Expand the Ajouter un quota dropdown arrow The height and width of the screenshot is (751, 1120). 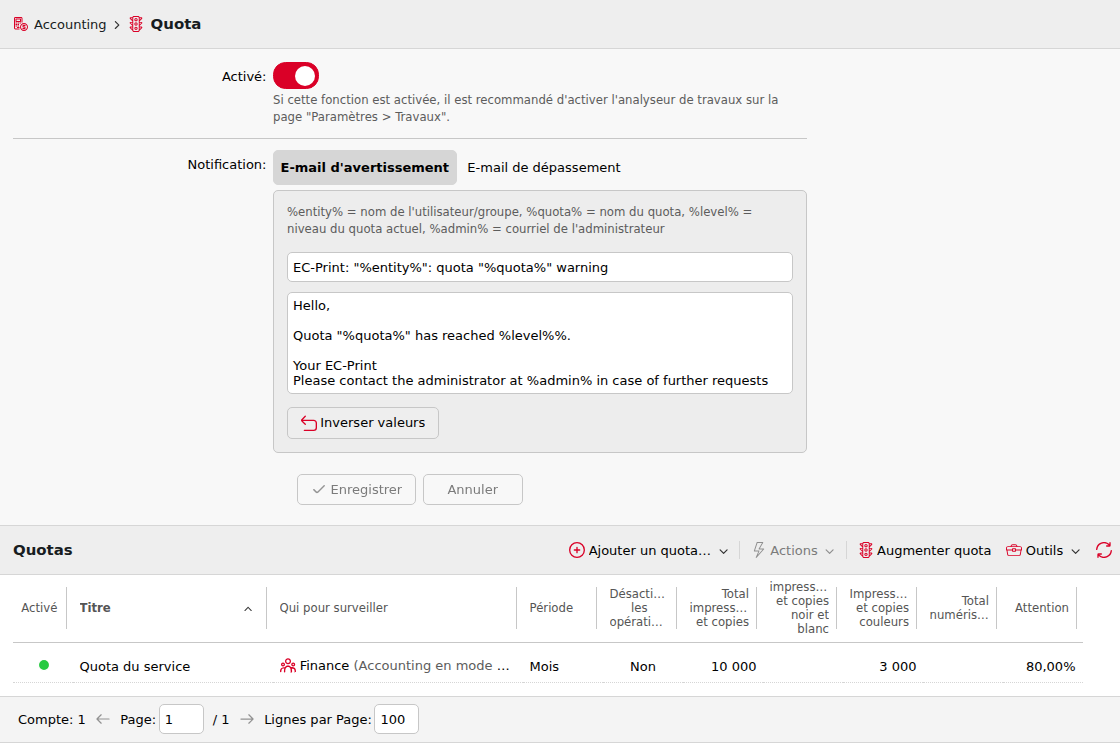coord(724,551)
